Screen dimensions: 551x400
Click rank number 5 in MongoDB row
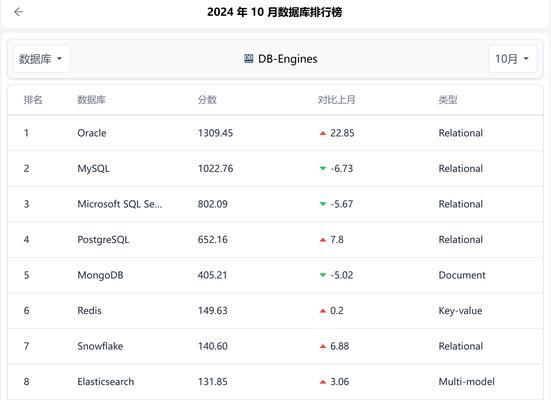26,275
